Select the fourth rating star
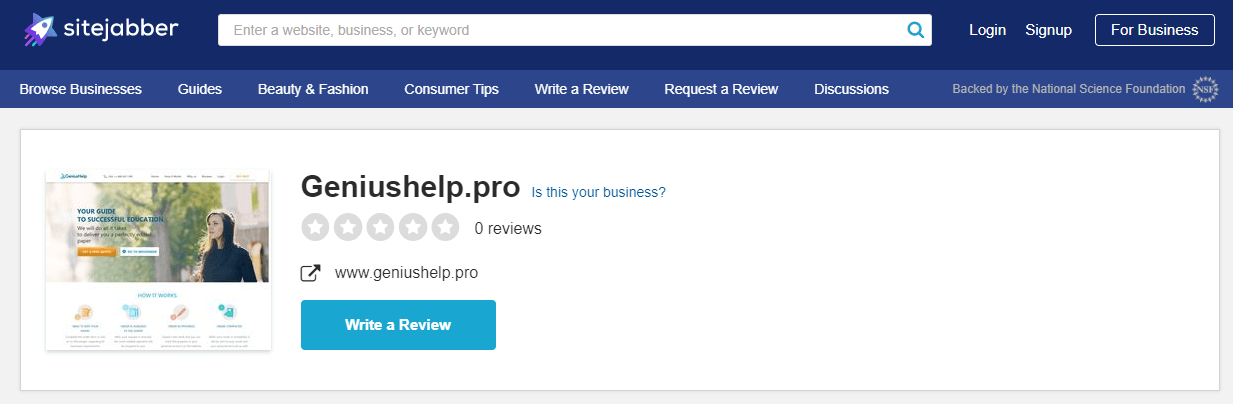Image resolution: width=1233 pixels, height=404 pixels. (412, 227)
